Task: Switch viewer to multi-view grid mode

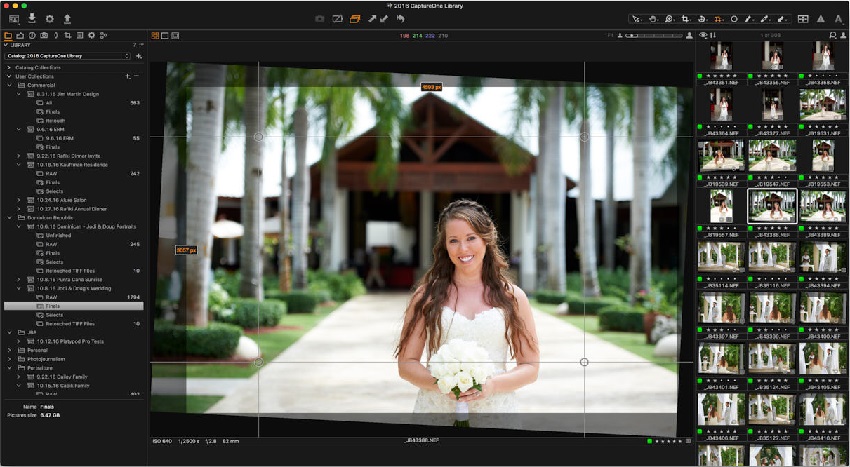Action: pos(155,36)
